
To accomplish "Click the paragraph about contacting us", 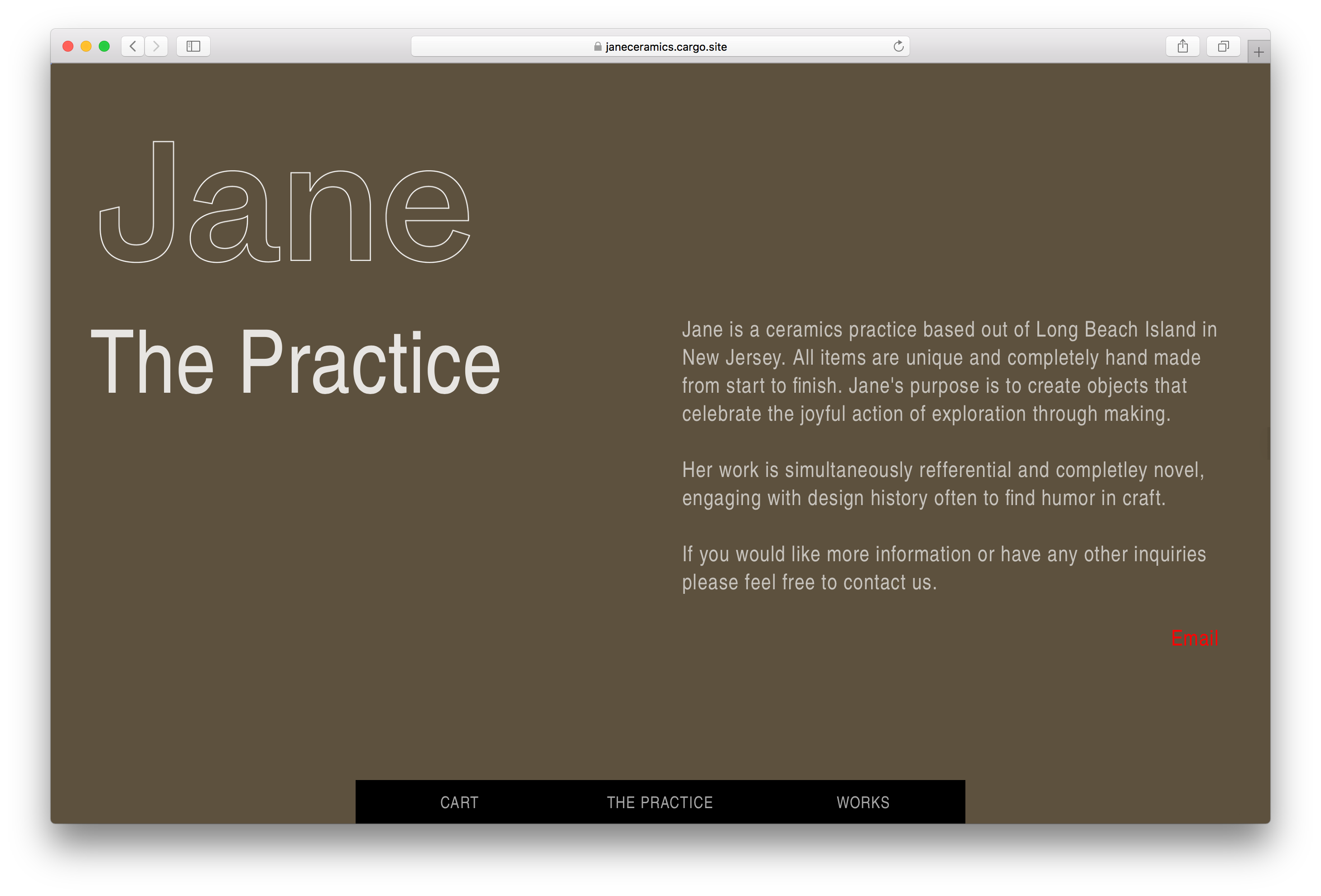I will [944, 568].
